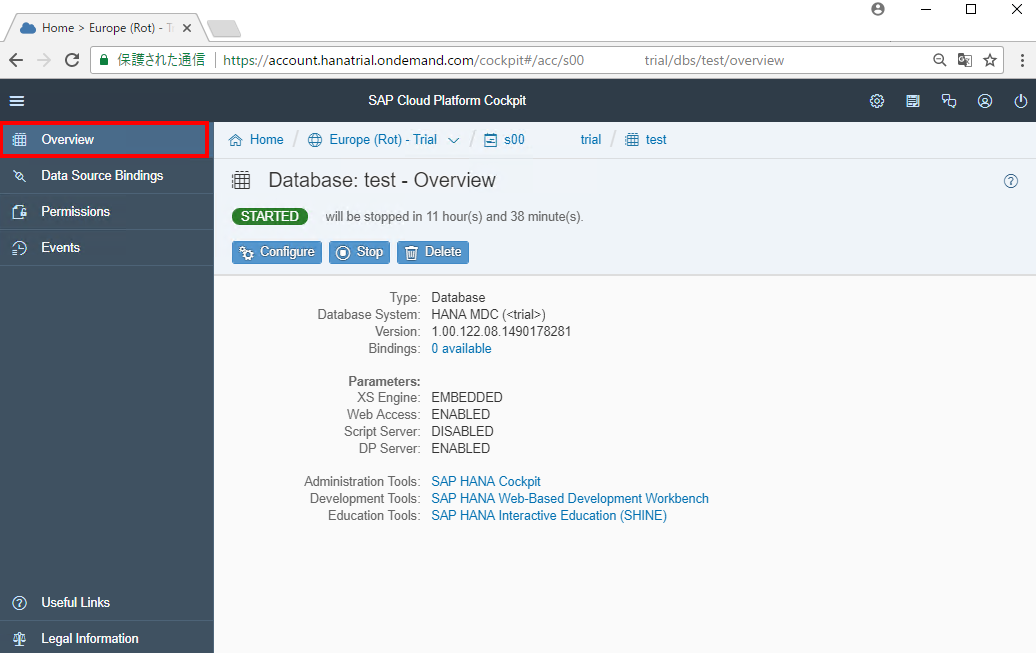This screenshot has height=653, width=1036.
Task: Click the Legal Information scales icon
Action: 20,639
